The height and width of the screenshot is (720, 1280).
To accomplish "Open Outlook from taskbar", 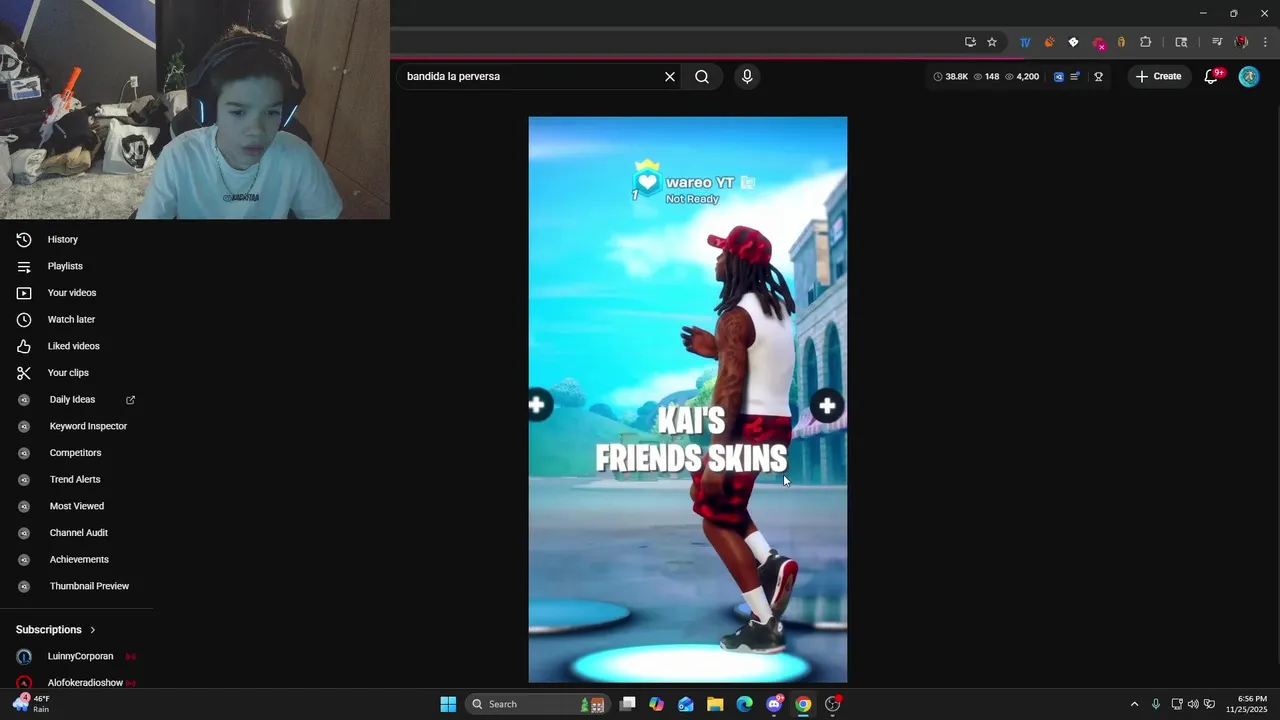I will pos(686,704).
